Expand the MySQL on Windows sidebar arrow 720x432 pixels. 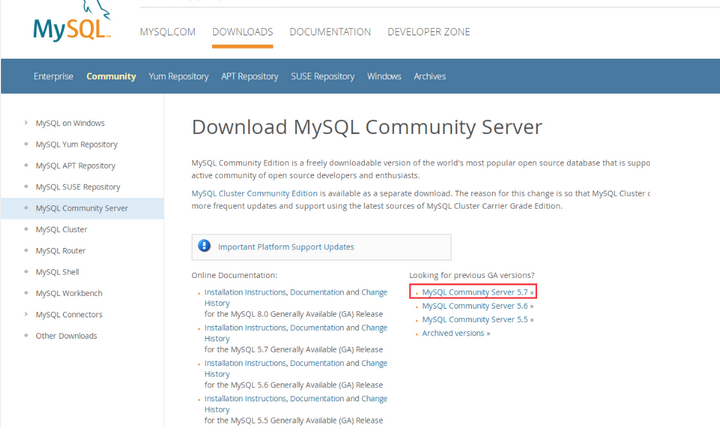(x=26, y=123)
